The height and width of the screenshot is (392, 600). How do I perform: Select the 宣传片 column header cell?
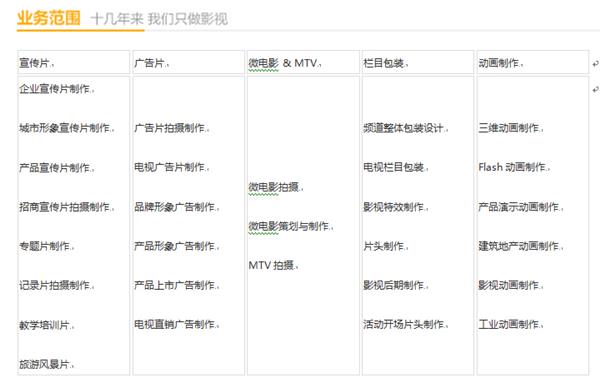point(73,62)
